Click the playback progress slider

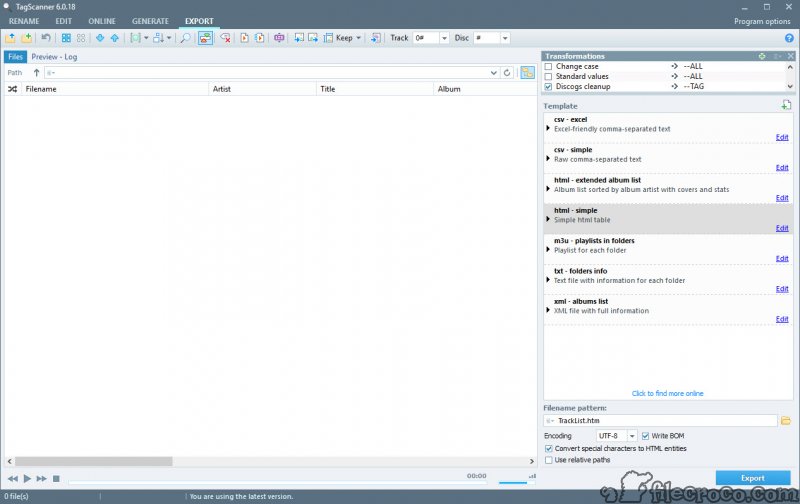260,480
